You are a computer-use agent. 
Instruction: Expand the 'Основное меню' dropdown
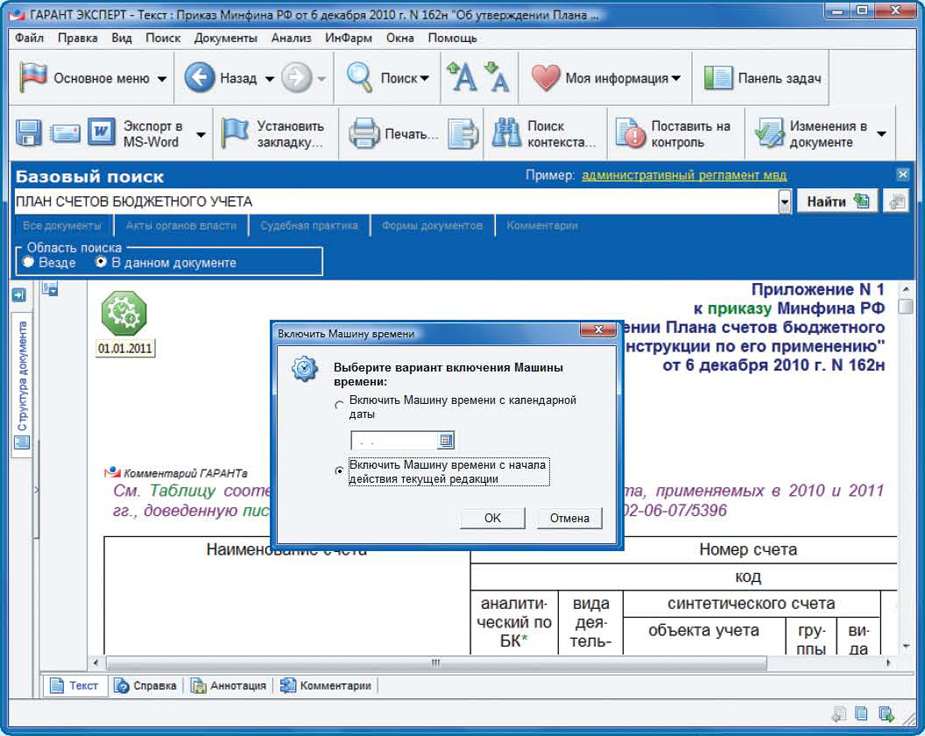point(161,79)
